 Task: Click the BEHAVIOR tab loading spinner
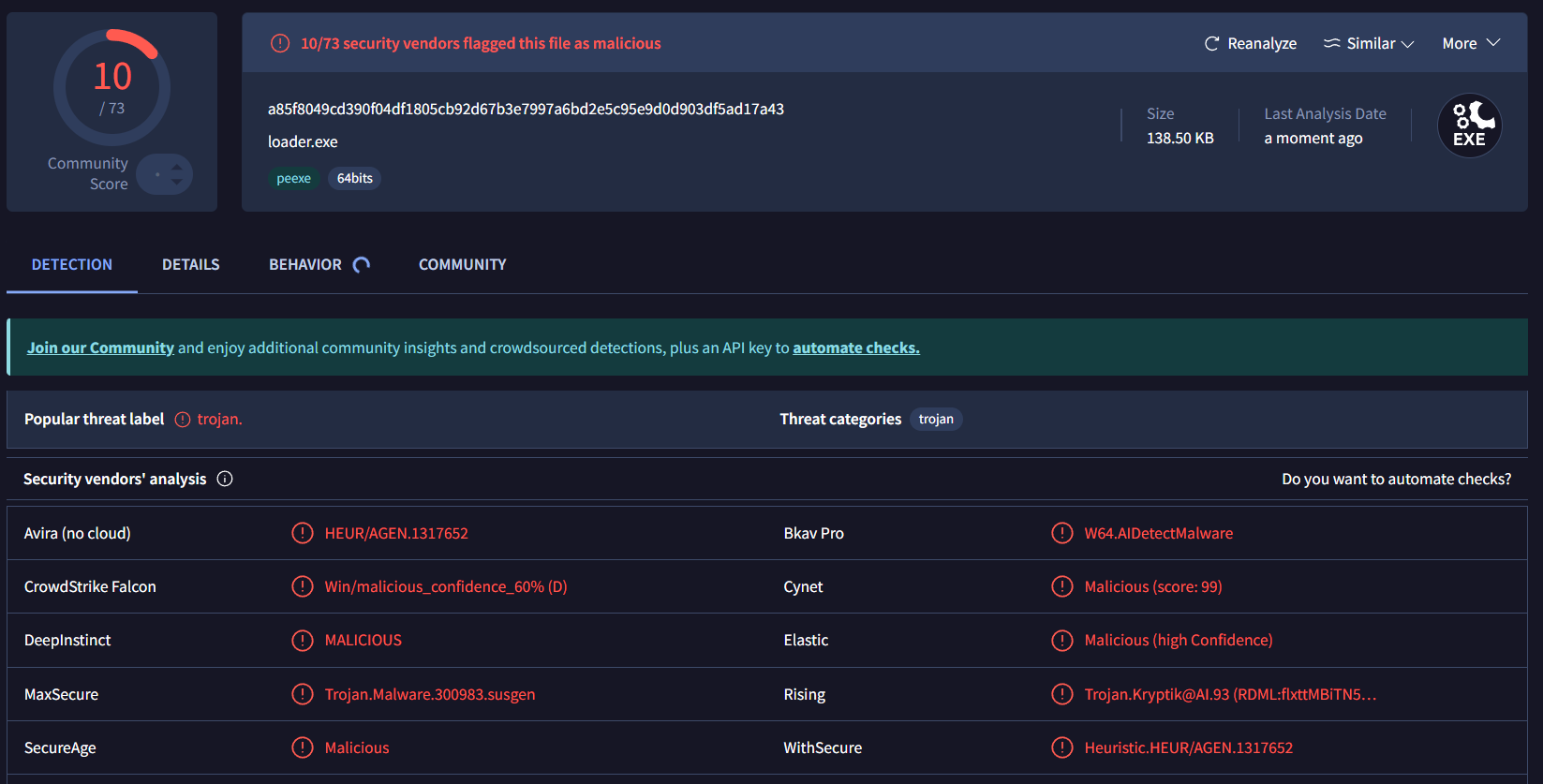(362, 265)
